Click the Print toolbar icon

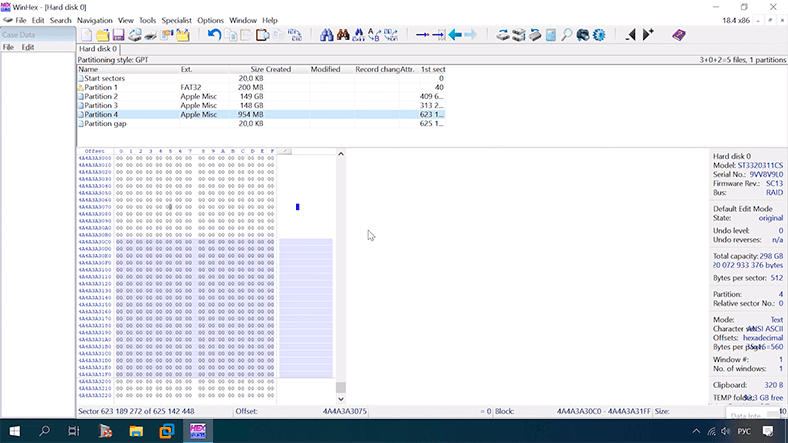tap(150, 35)
